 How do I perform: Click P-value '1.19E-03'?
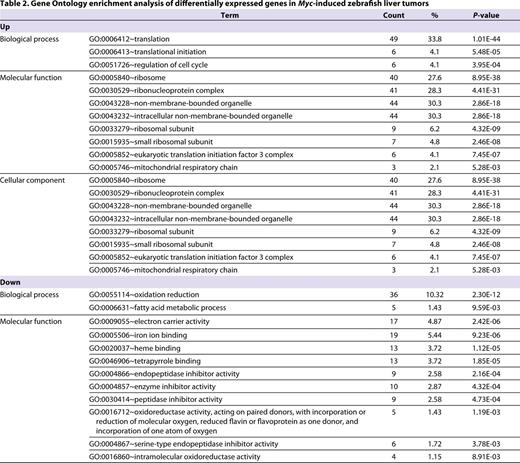point(486,412)
